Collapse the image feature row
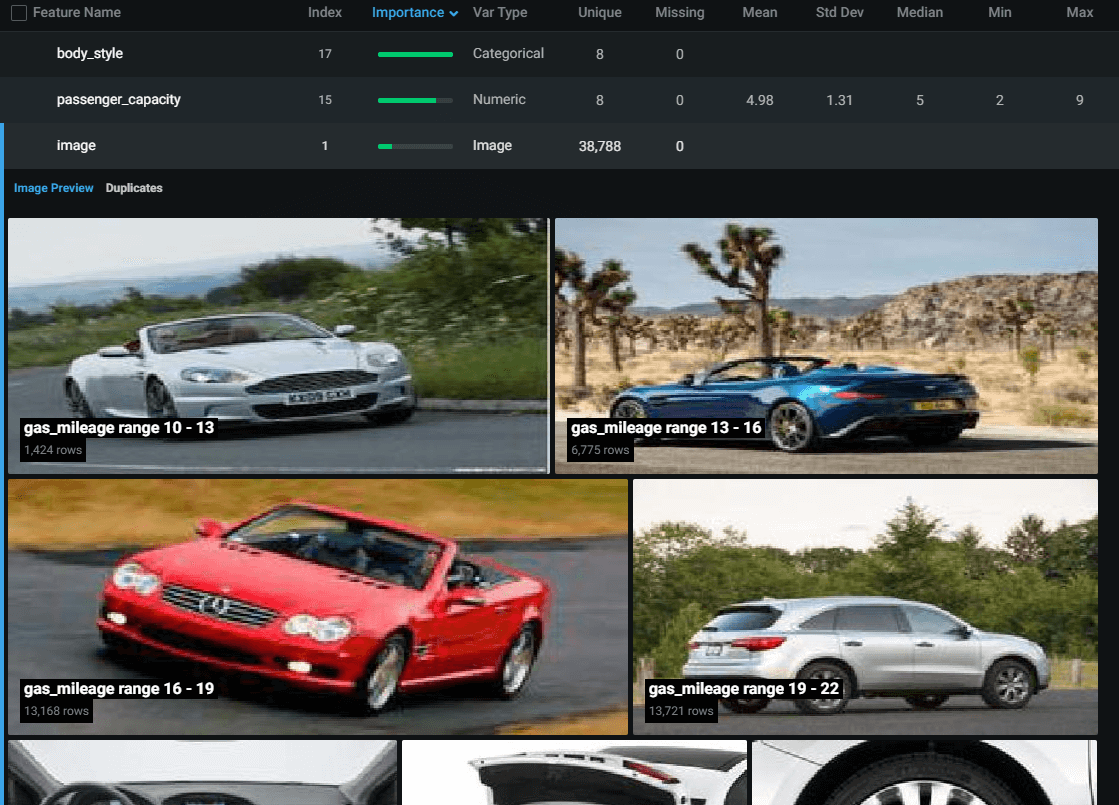Viewport: 1119px width, 805px height. coord(560,146)
